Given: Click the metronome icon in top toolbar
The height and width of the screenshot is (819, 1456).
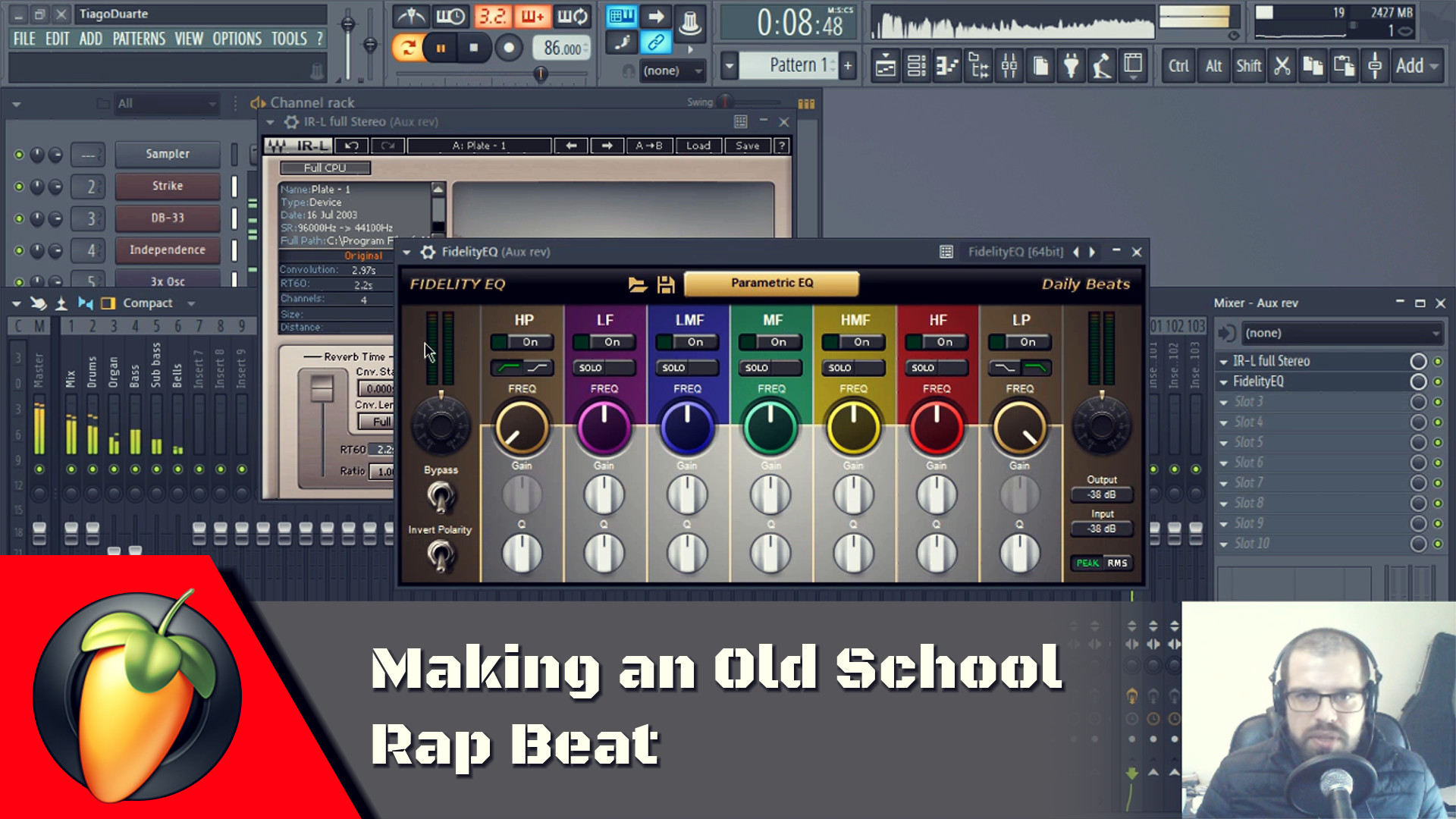Looking at the screenshot, I should point(412,17).
